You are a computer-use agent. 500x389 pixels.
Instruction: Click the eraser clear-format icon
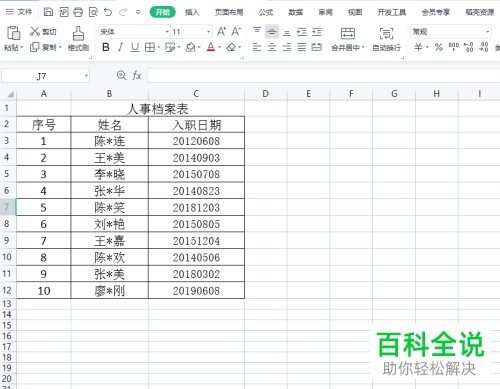pos(231,47)
